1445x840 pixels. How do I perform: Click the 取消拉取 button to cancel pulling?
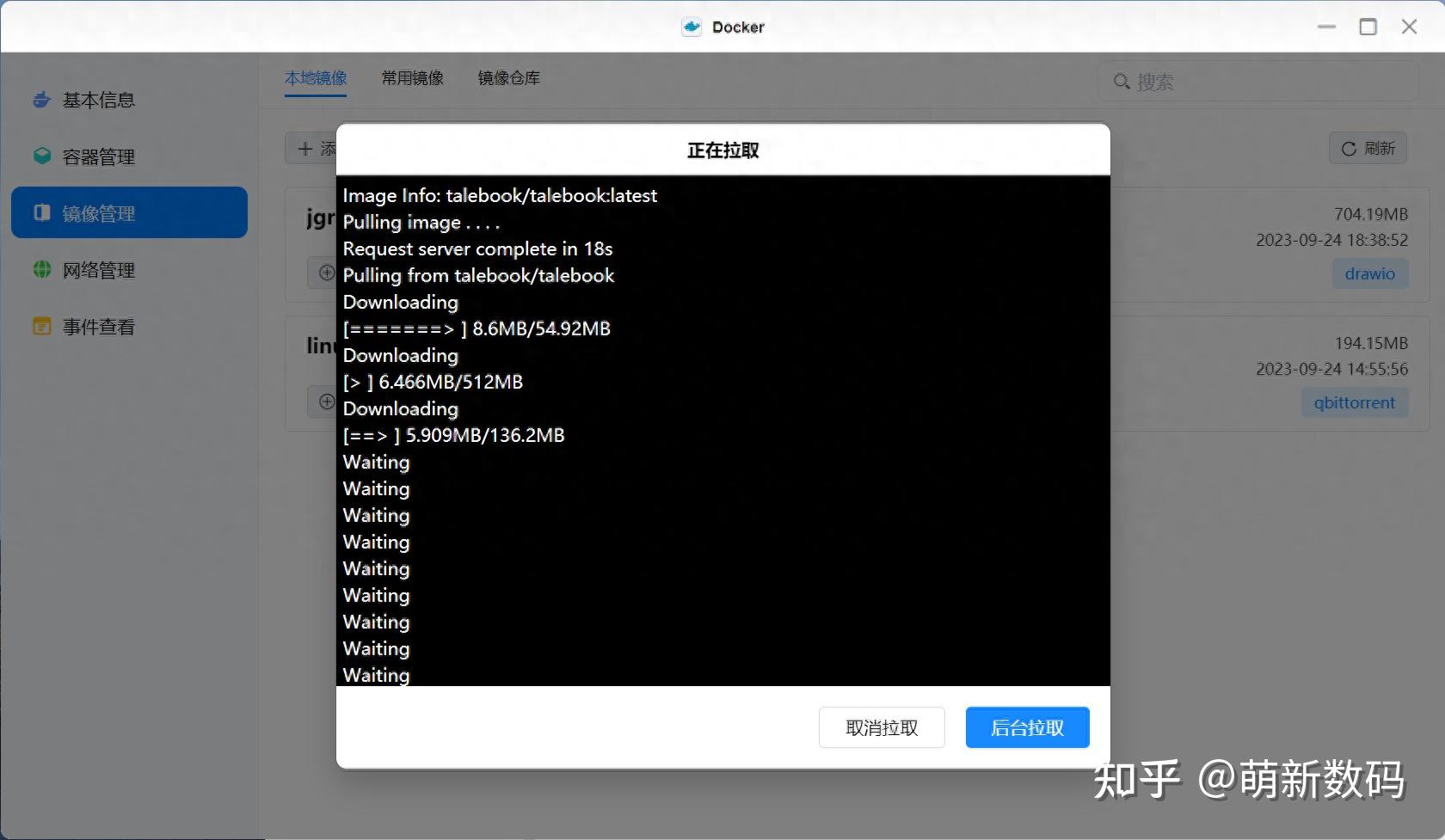882,727
